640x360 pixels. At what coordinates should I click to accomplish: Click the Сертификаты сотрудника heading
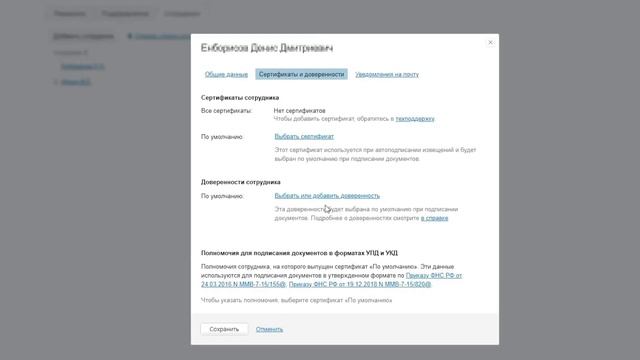[240, 98]
